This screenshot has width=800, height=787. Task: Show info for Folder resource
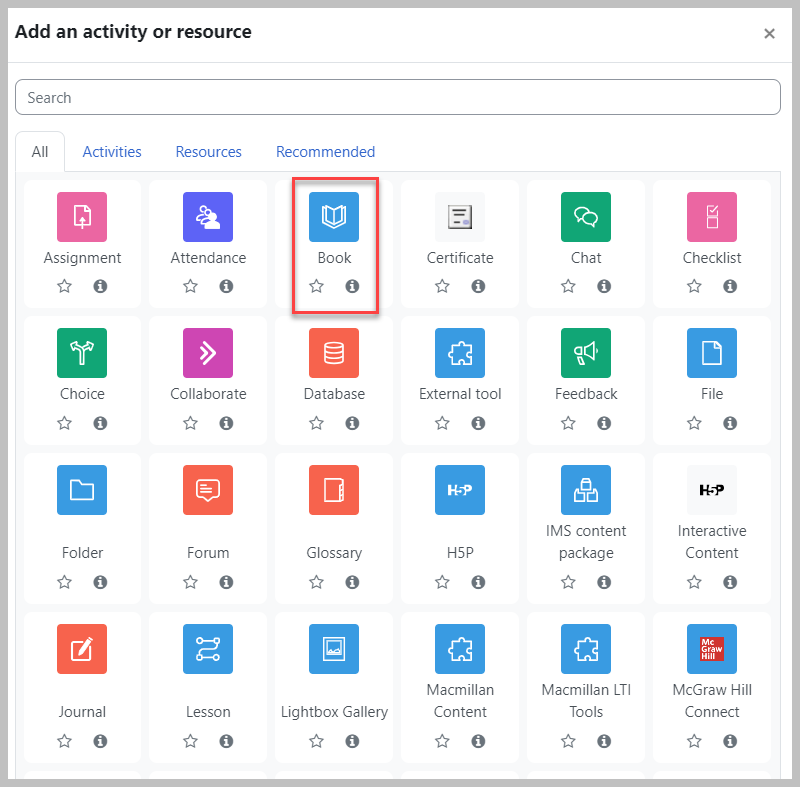[x=100, y=582]
